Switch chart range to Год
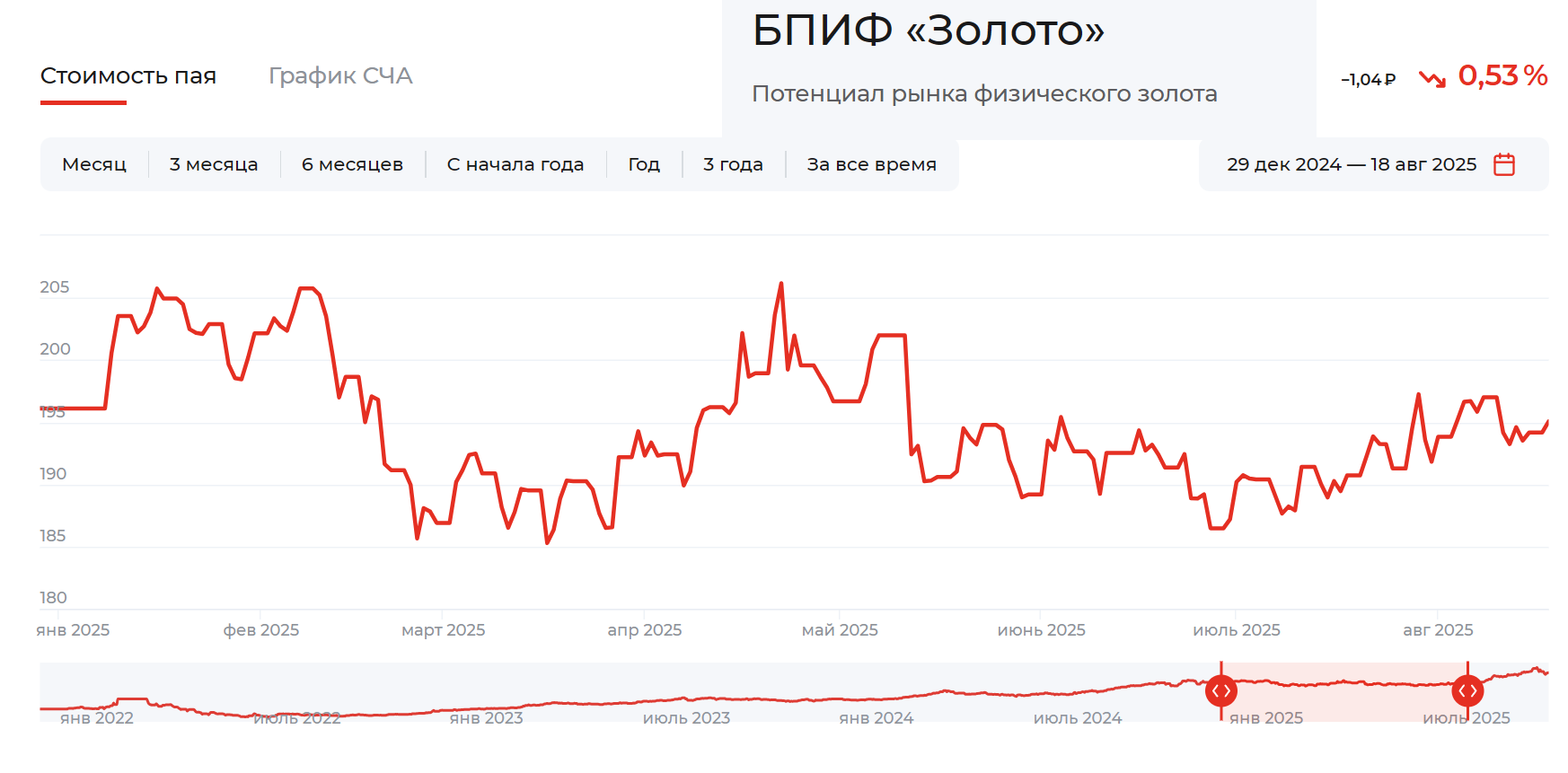The height and width of the screenshot is (773, 1568). (644, 164)
